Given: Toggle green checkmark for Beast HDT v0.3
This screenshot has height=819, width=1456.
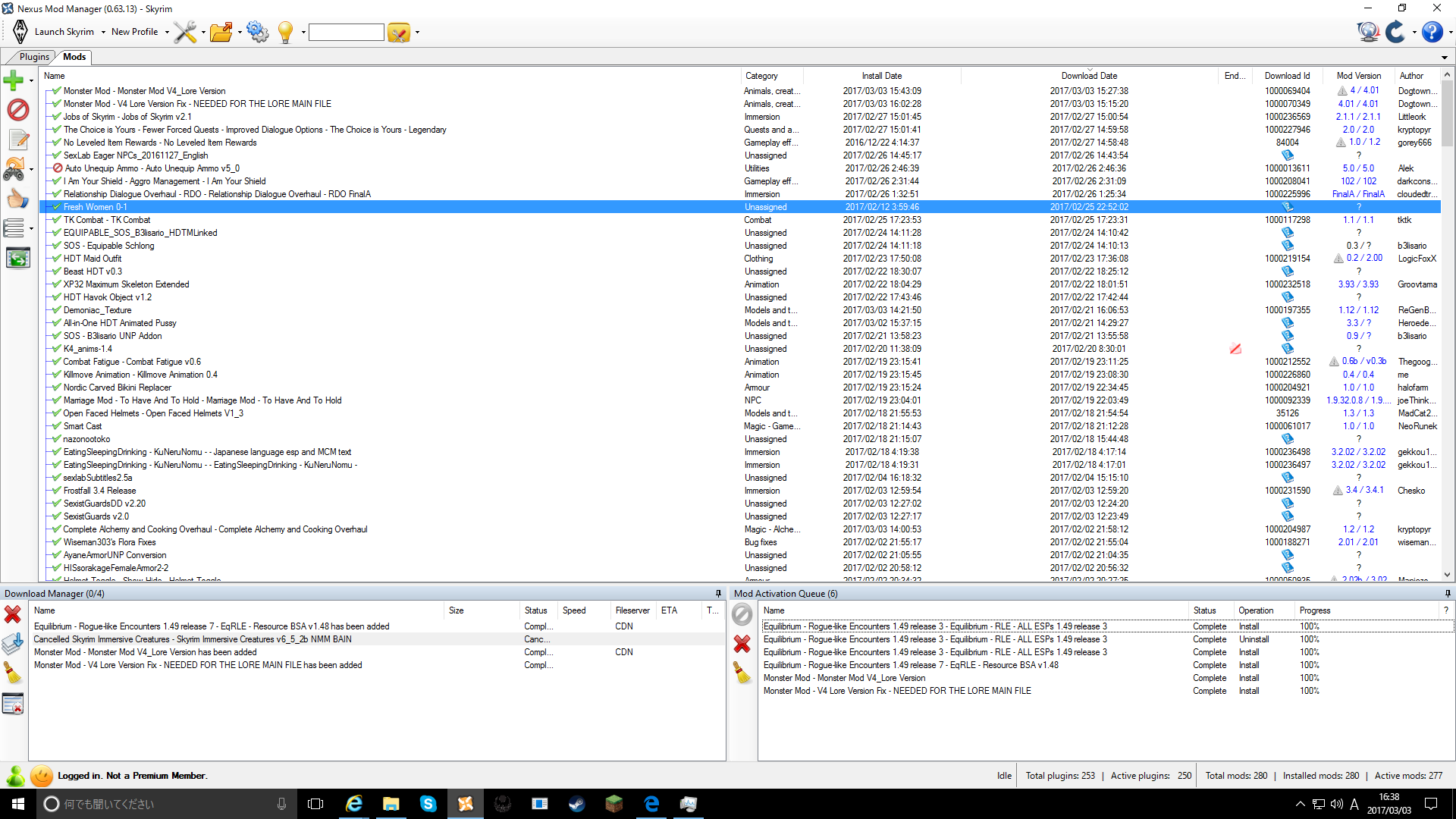Looking at the screenshot, I should coord(57,271).
